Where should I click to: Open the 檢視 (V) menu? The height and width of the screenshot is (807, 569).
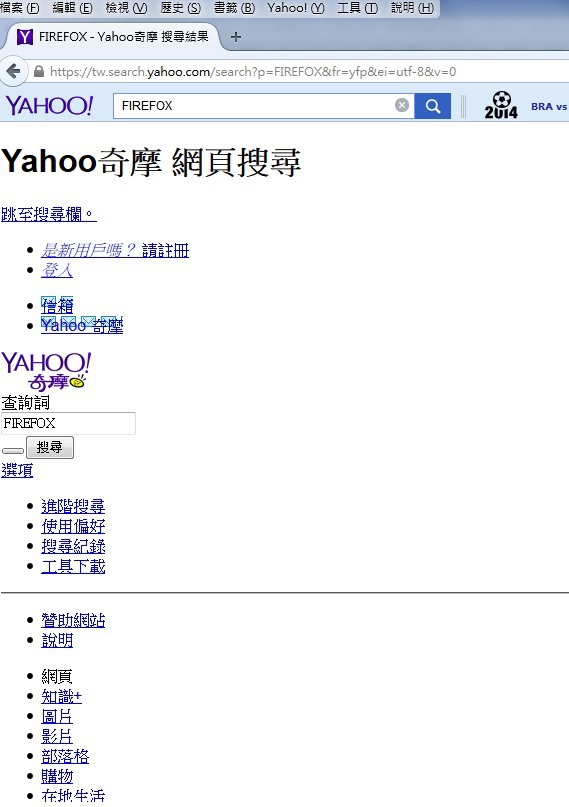(x=126, y=8)
